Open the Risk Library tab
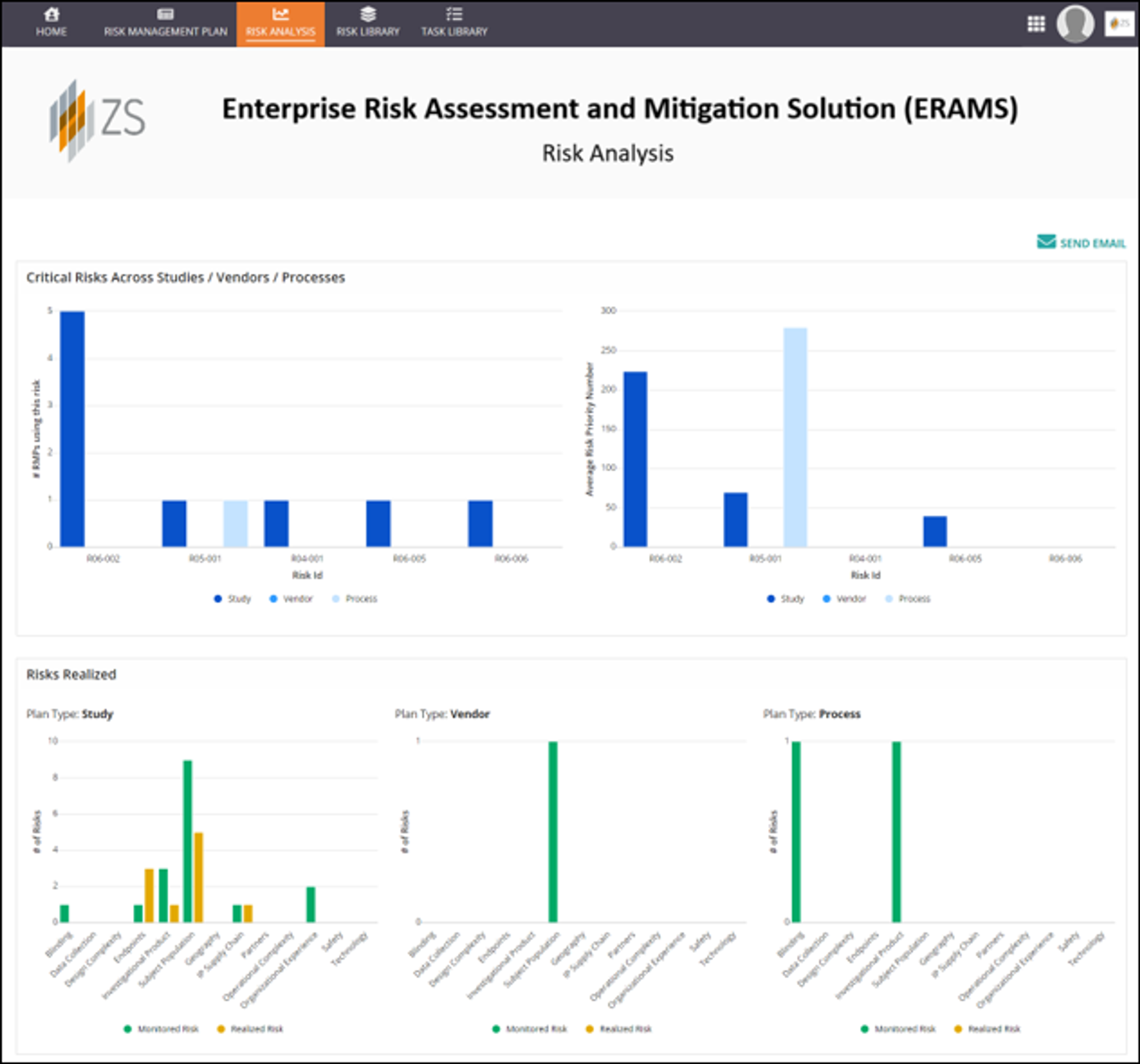 368,23
